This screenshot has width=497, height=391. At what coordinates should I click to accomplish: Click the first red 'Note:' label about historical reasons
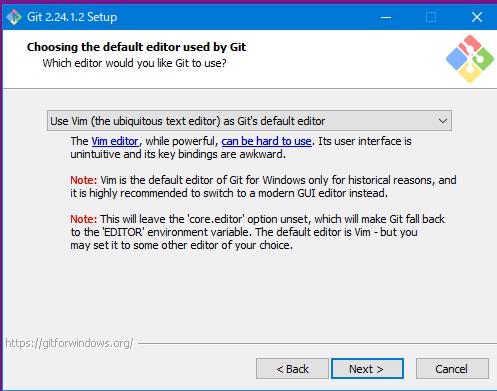[83, 180]
